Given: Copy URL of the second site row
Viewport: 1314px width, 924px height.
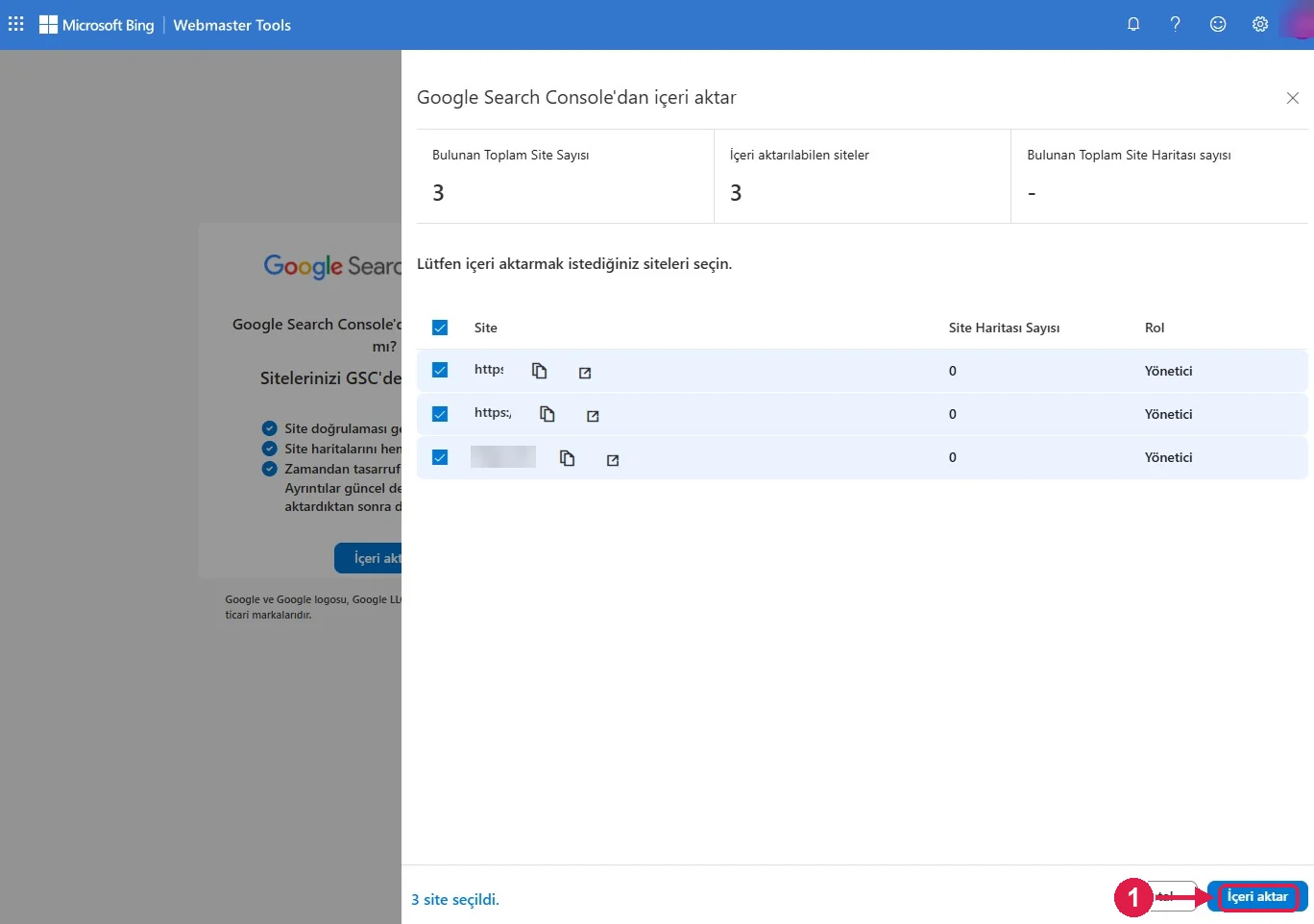Looking at the screenshot, I should [547, 414].
